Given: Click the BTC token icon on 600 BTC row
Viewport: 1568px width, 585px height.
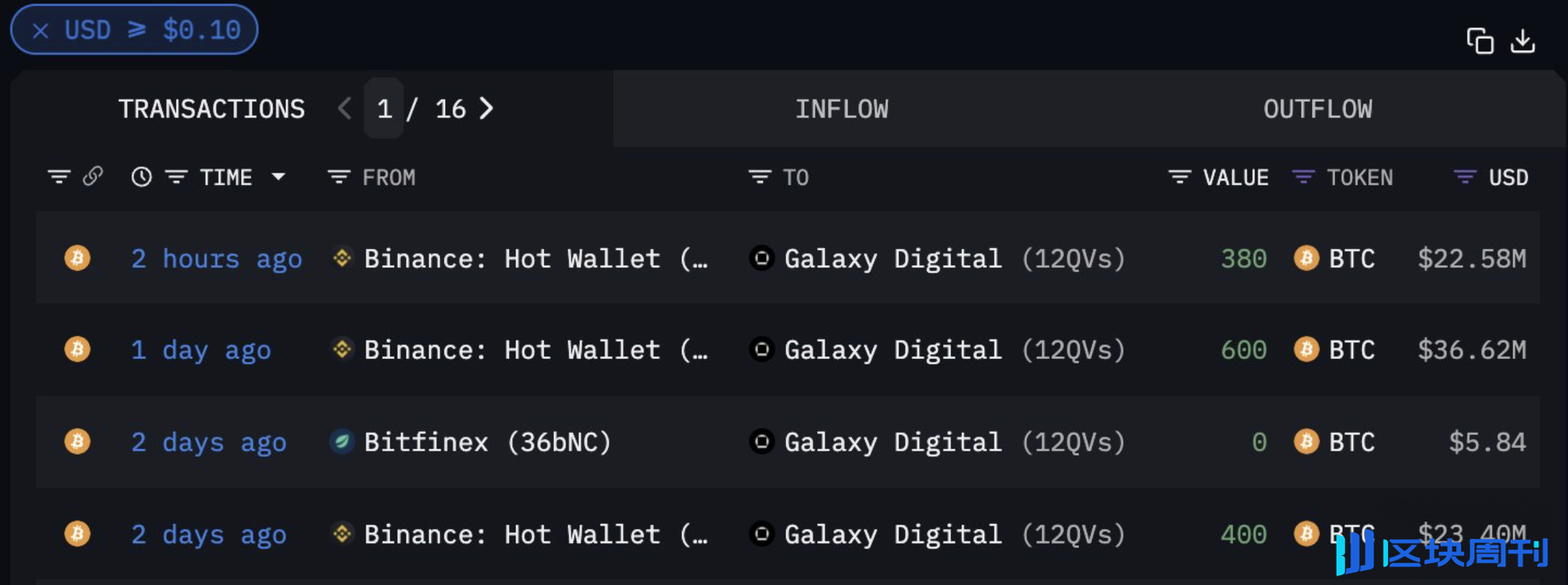Looking at the screenshot, I should [x=1306, y=349].
